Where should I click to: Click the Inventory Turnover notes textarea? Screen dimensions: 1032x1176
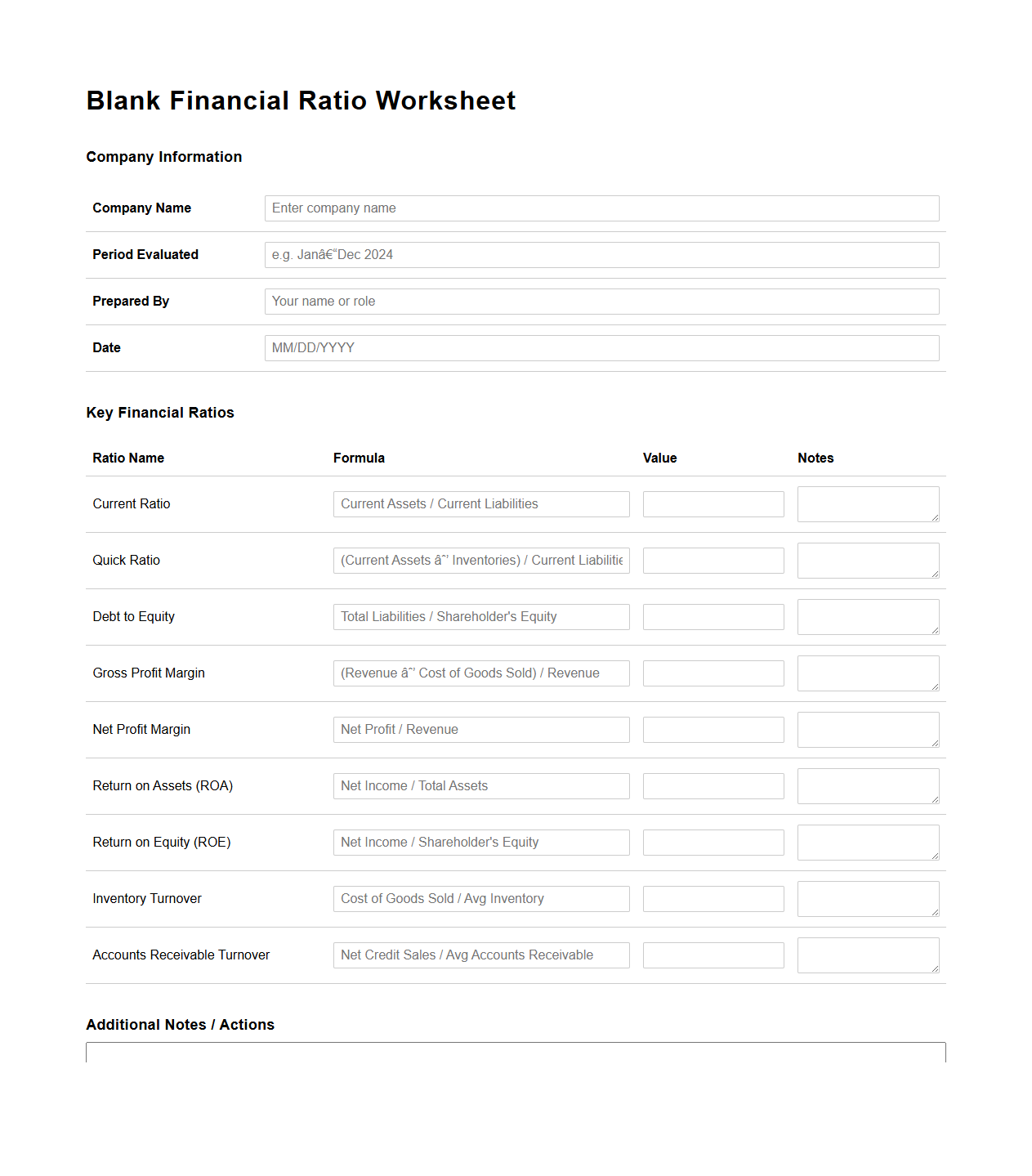coord(868,898)
